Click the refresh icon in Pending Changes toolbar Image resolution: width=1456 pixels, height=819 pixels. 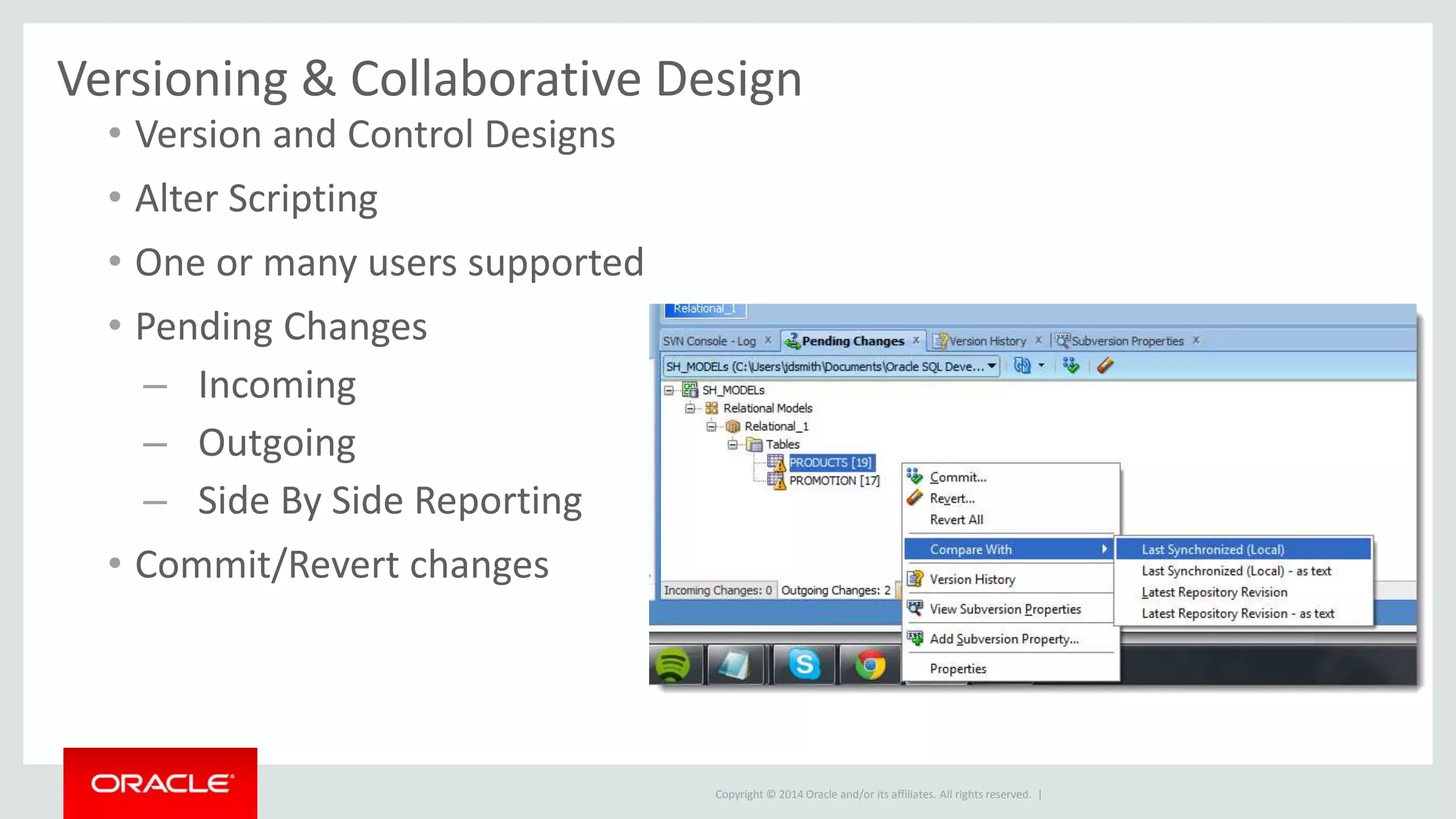click(x=1022, y=365)
